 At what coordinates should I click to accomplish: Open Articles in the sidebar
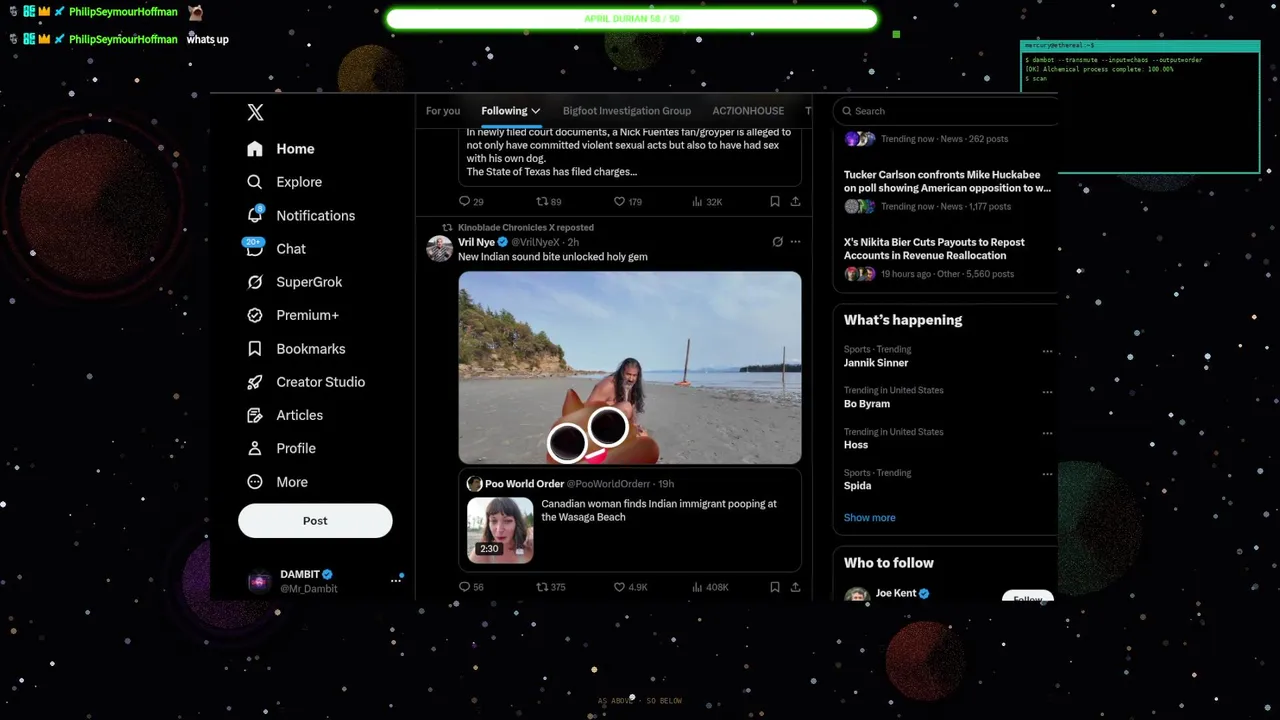coord(285,415)
